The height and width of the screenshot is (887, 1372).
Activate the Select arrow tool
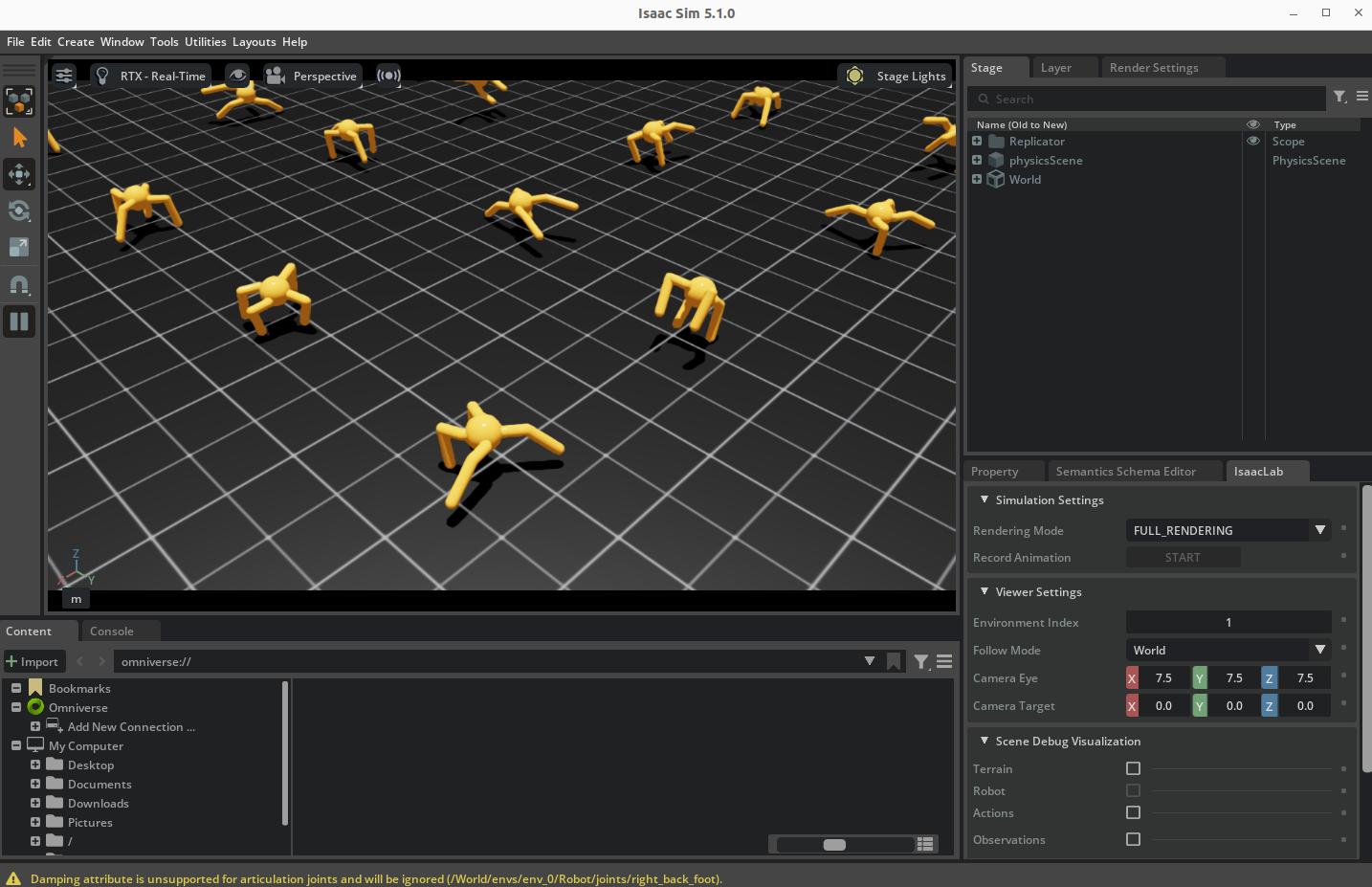(19, 138)
